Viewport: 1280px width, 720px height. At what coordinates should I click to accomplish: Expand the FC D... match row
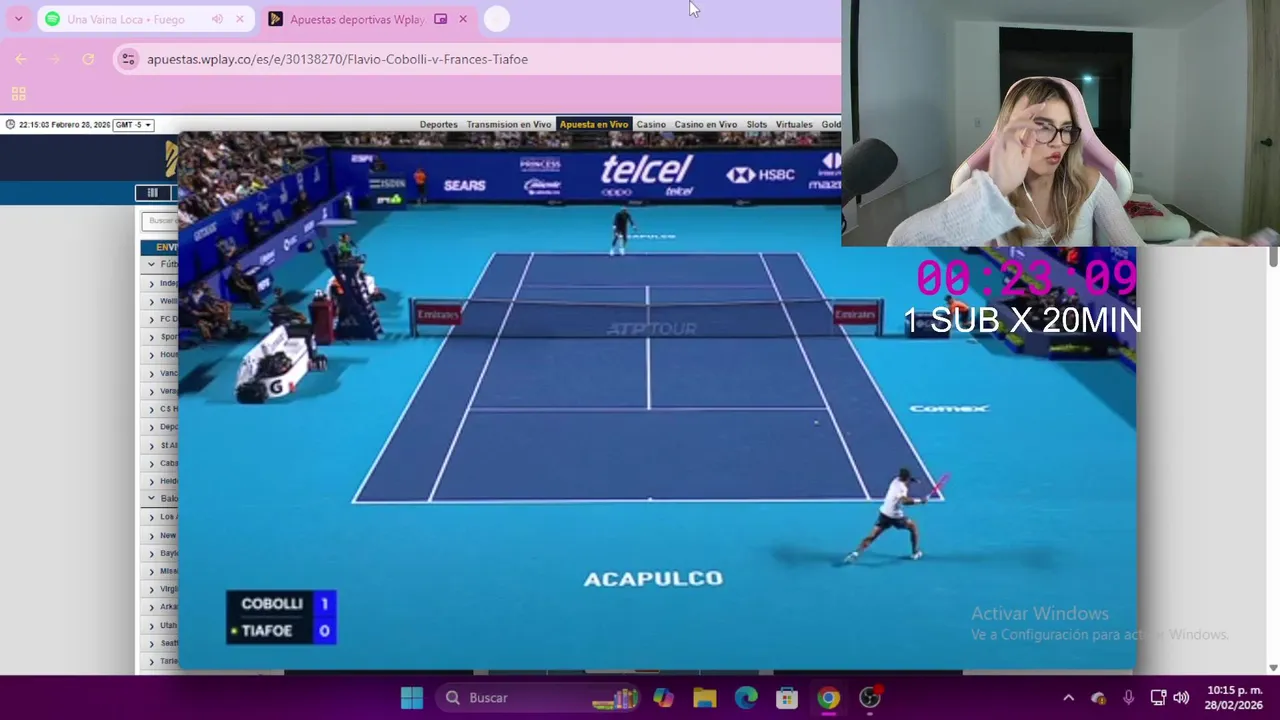coord(151,320)
